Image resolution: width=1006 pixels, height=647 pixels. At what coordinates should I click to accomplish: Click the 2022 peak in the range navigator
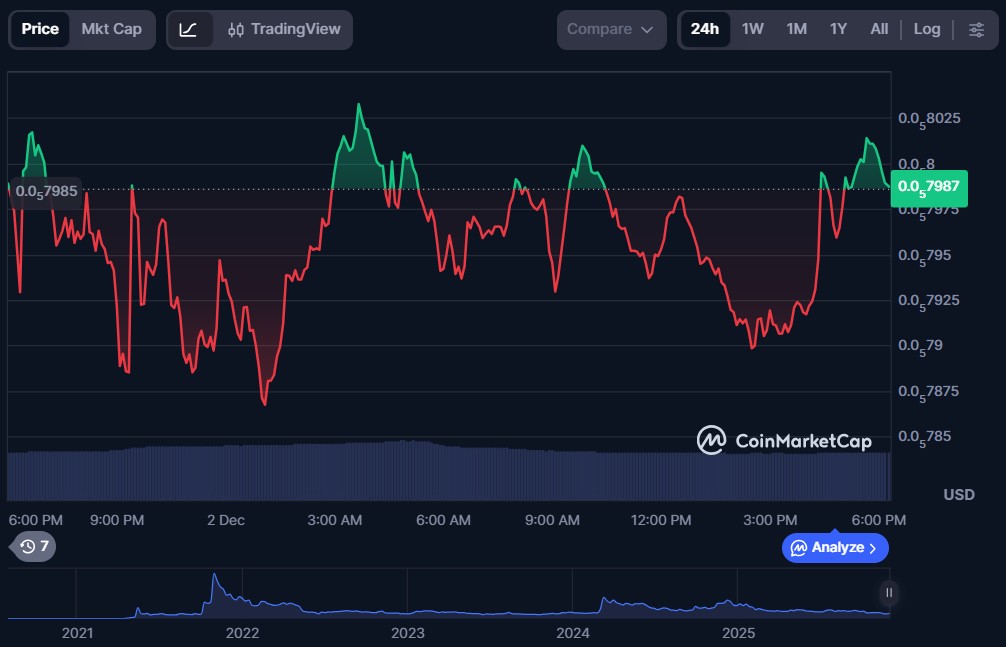tap(213, 577)
